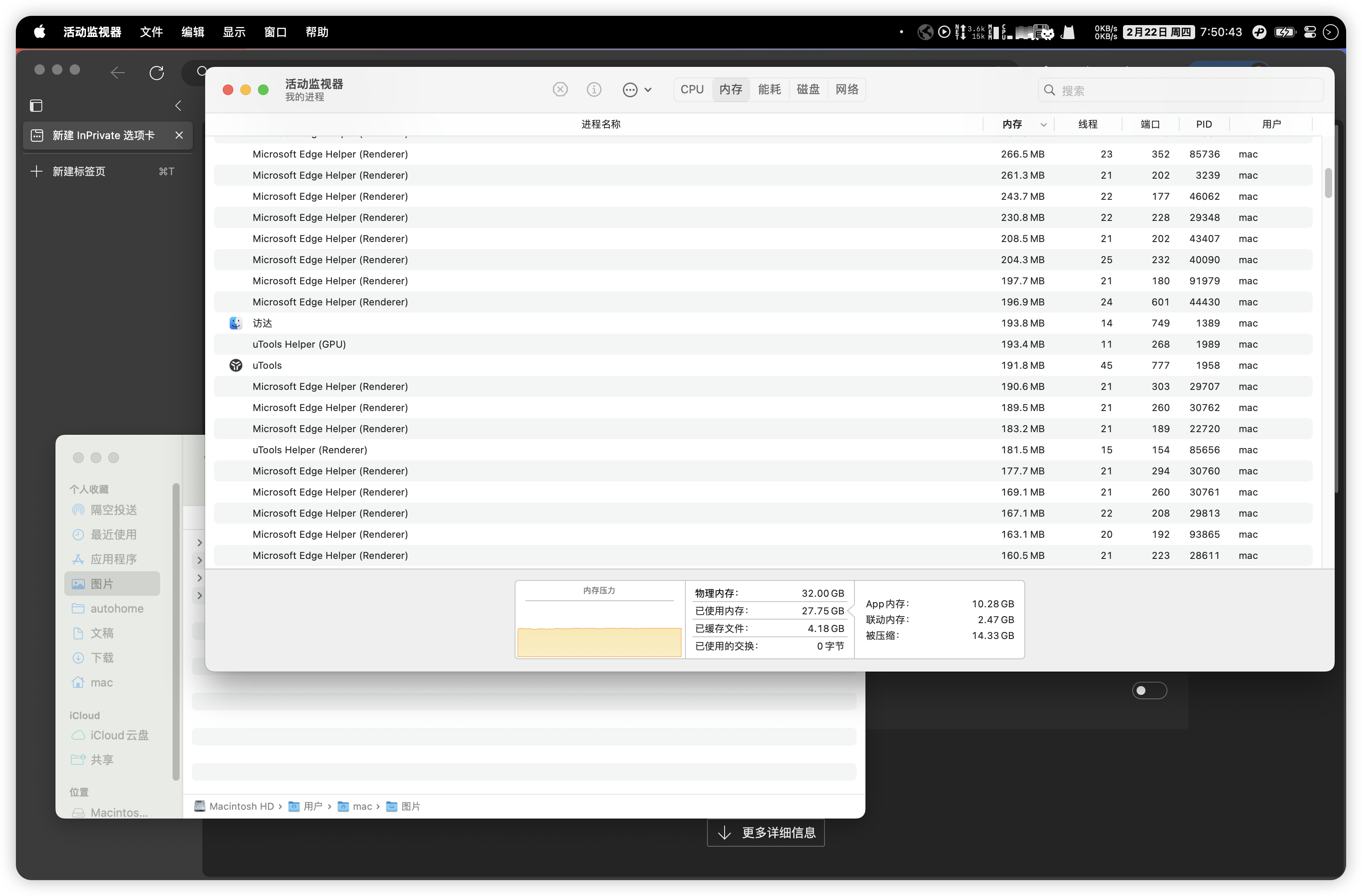Viewport: 1362px width, 896px height.
Task: Open the Apple menu
Action: (40, 32)
